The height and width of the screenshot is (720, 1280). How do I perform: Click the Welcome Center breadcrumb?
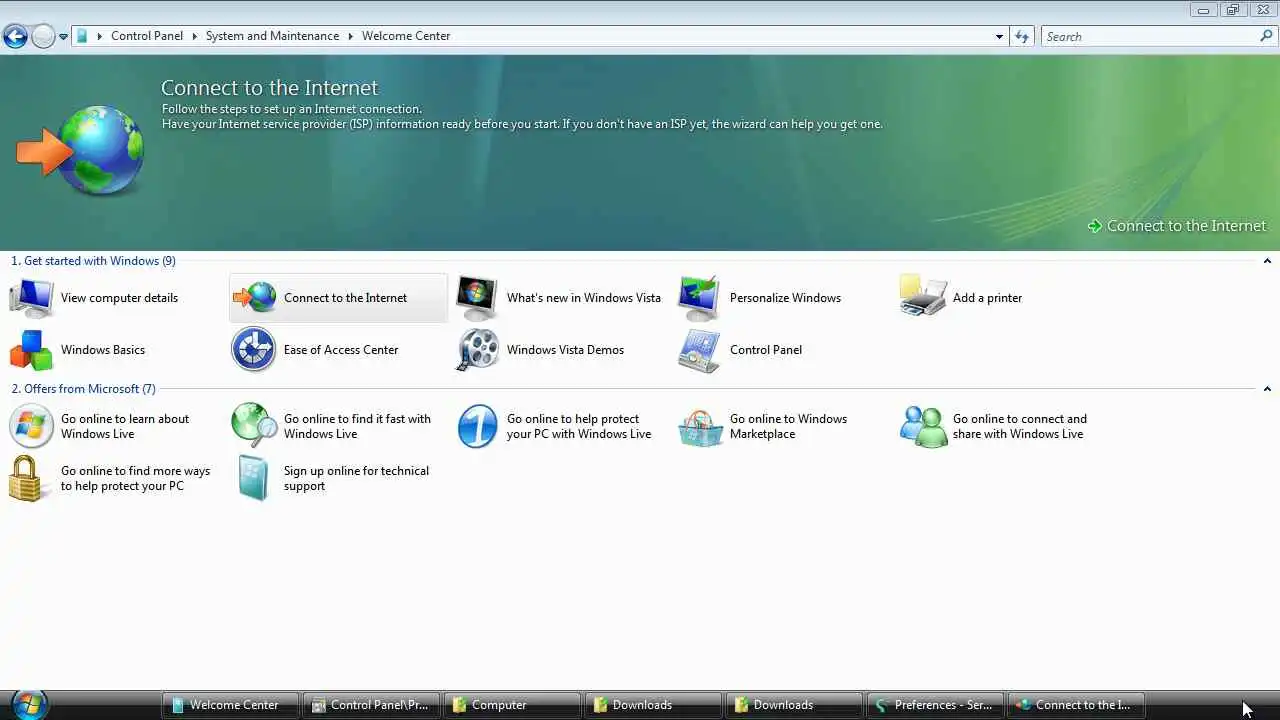pyautogui.click(x=406, y=36)
